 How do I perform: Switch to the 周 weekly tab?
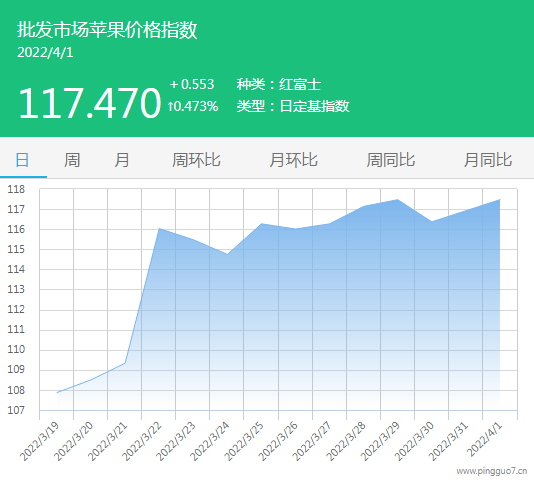[x=72, y=160]
